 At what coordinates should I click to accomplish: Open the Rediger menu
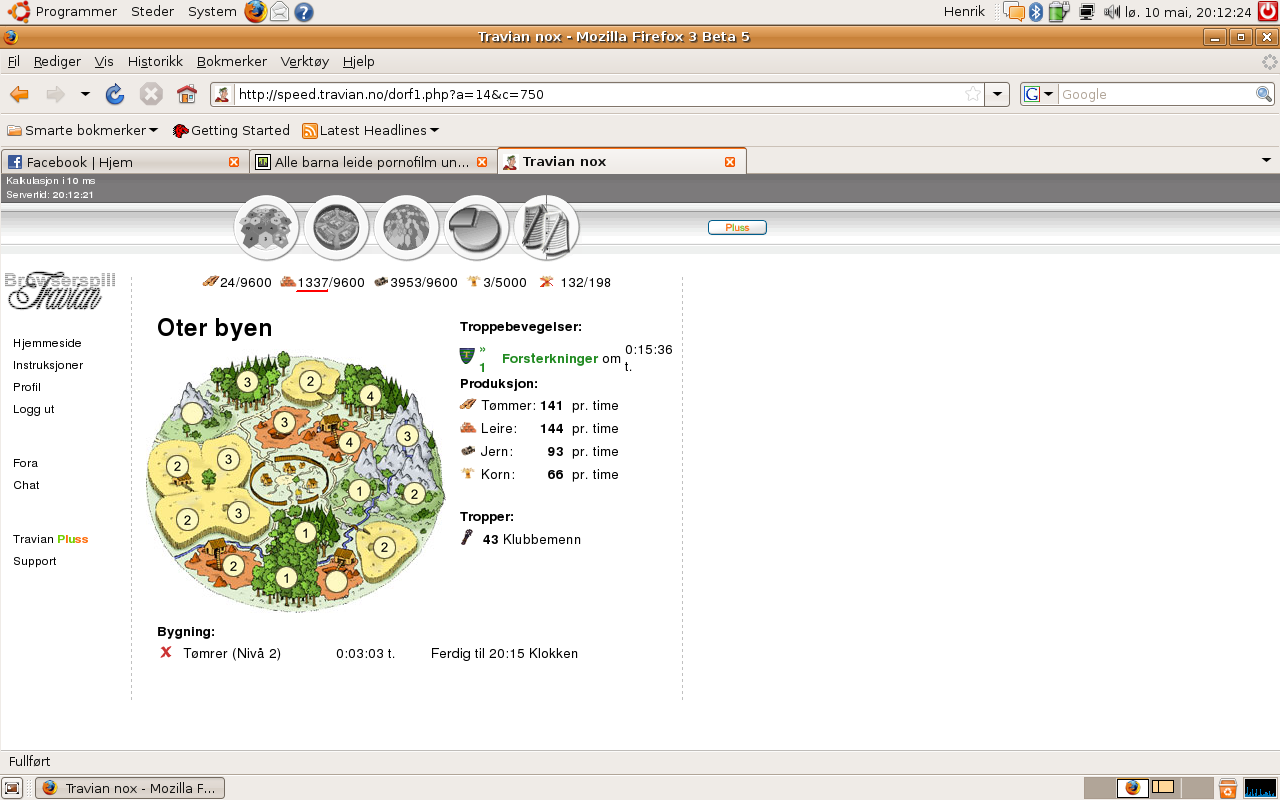click(x=57, y=61)
